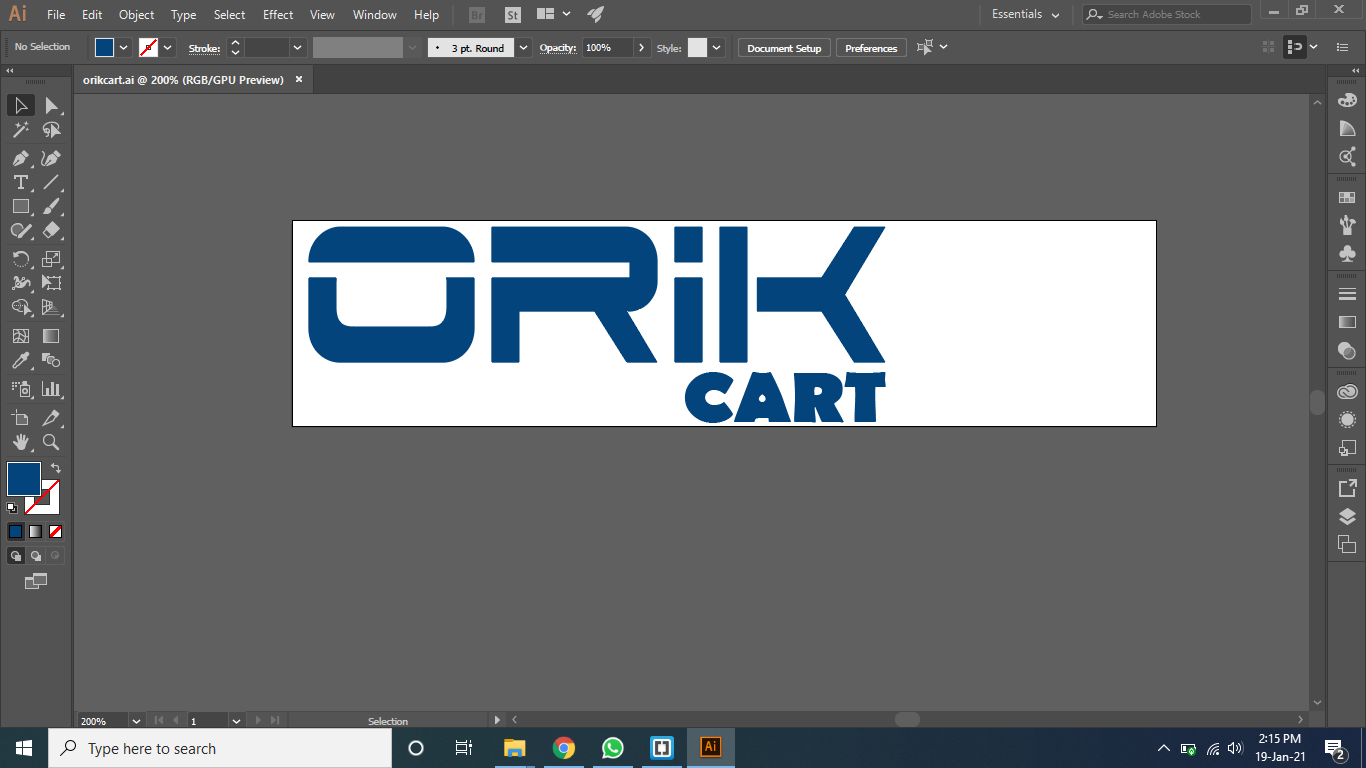Open the 3 pt. Round brush dropdown

point(524,47)
